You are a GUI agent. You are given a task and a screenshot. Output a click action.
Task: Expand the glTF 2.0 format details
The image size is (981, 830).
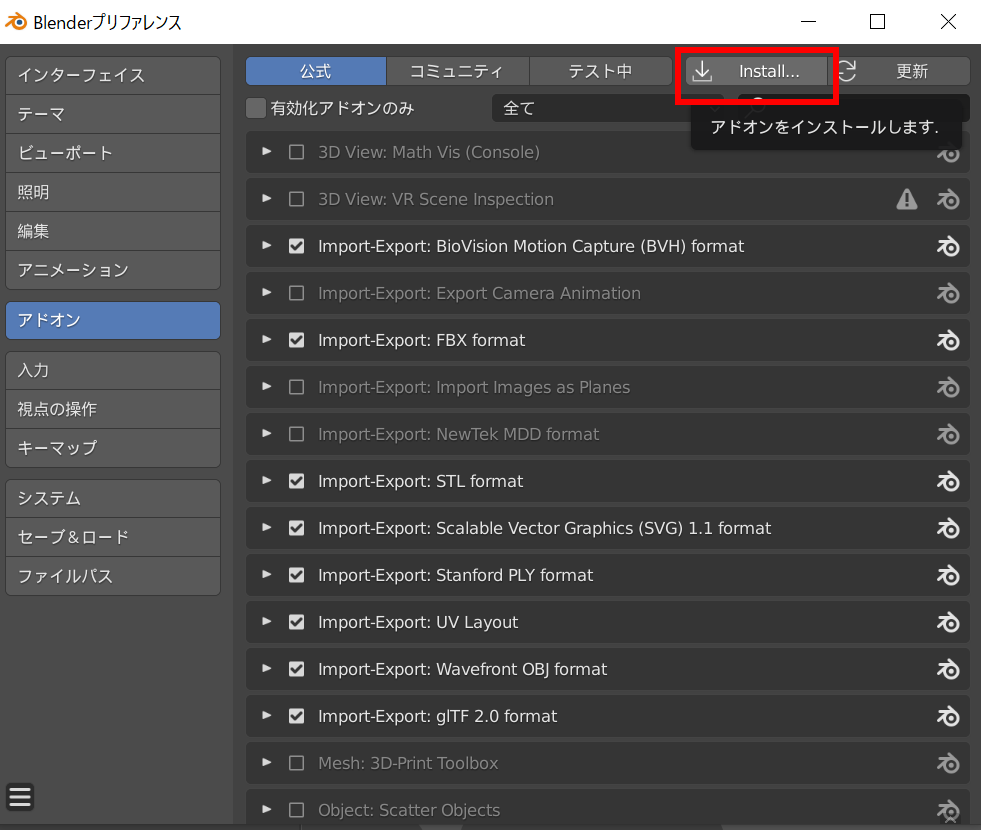(267, 715)
